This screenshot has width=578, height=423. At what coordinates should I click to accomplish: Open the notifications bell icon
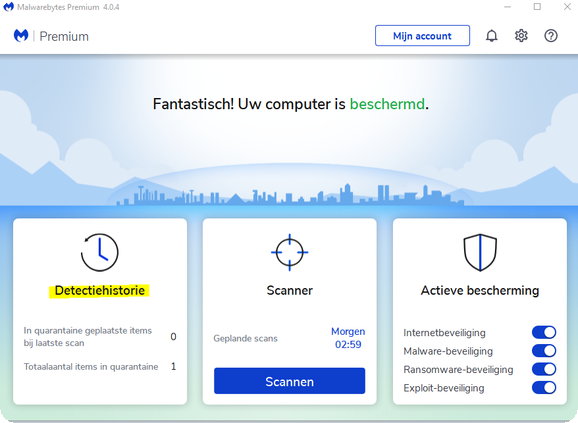point(491,36)
